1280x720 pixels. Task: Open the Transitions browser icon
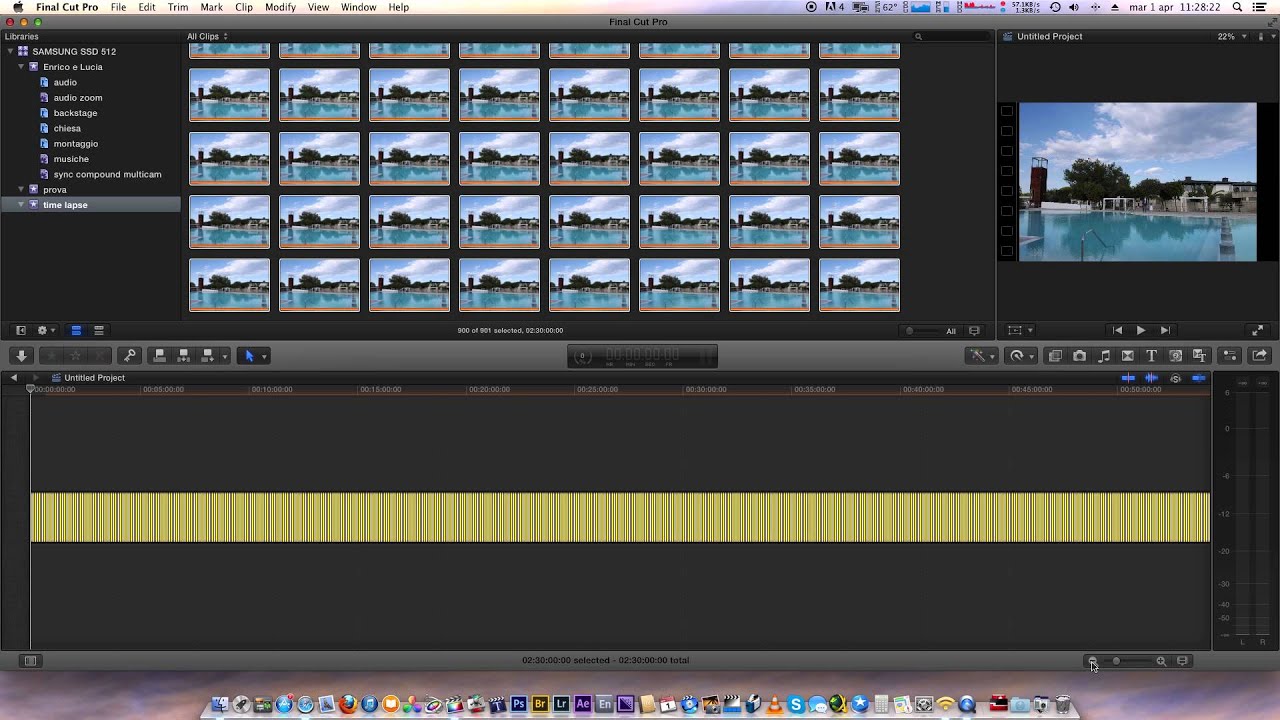click(x=1127, y=355)
